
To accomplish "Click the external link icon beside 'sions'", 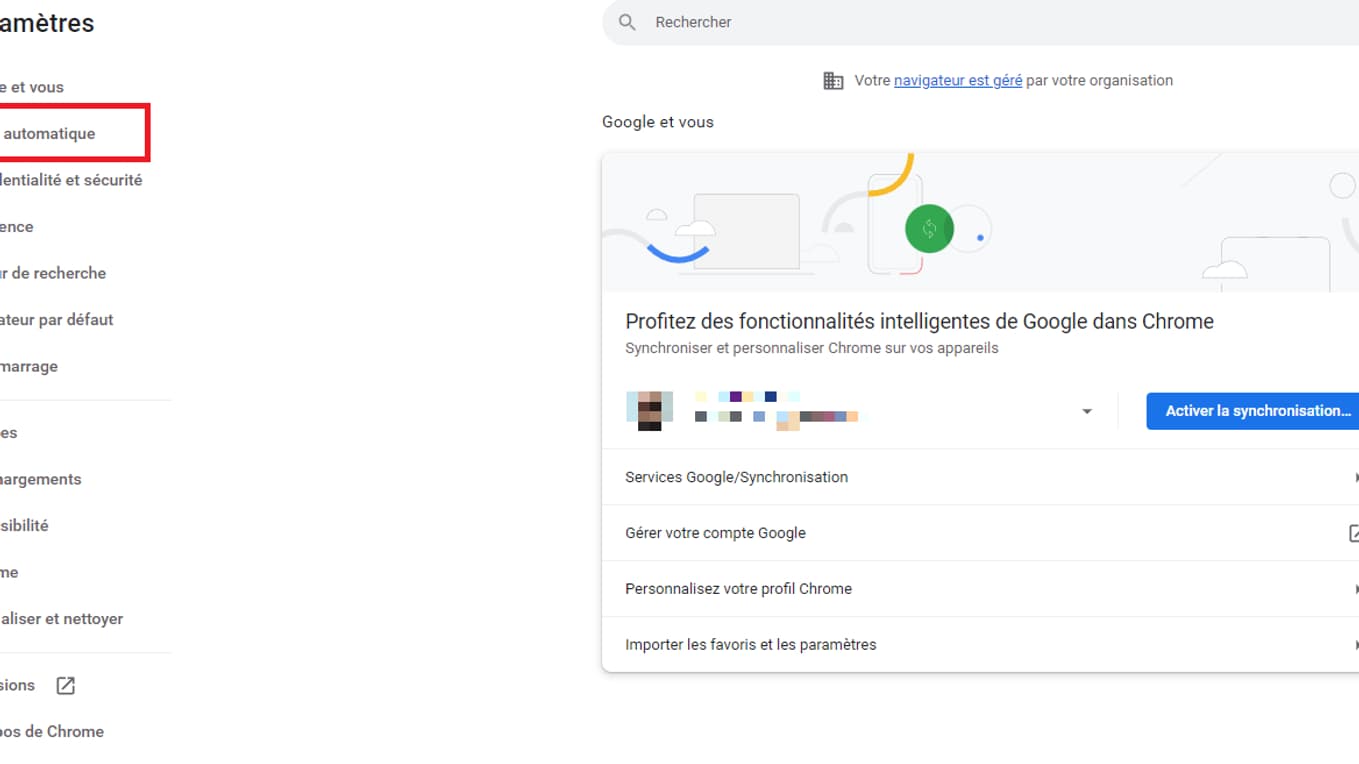I will [65, 685].
